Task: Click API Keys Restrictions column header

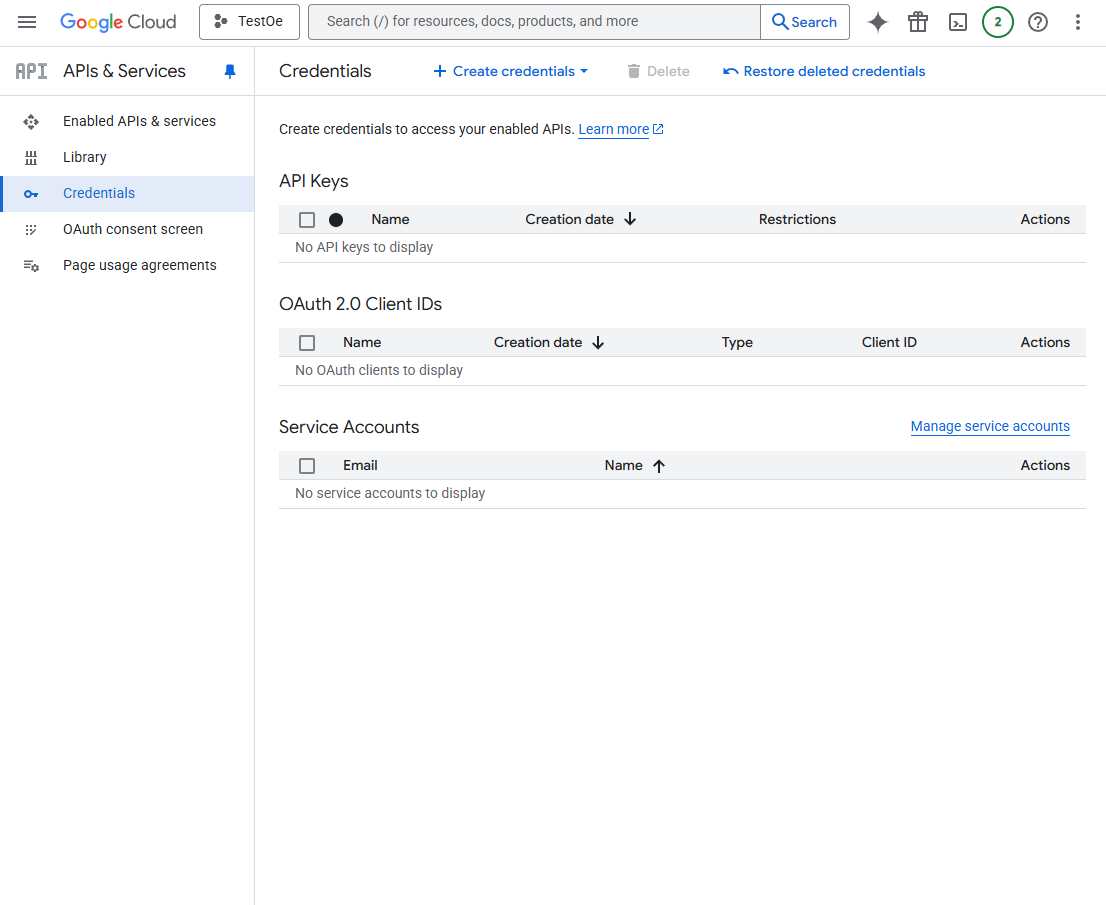Action: pyautogui.click(x=797, y=219)
